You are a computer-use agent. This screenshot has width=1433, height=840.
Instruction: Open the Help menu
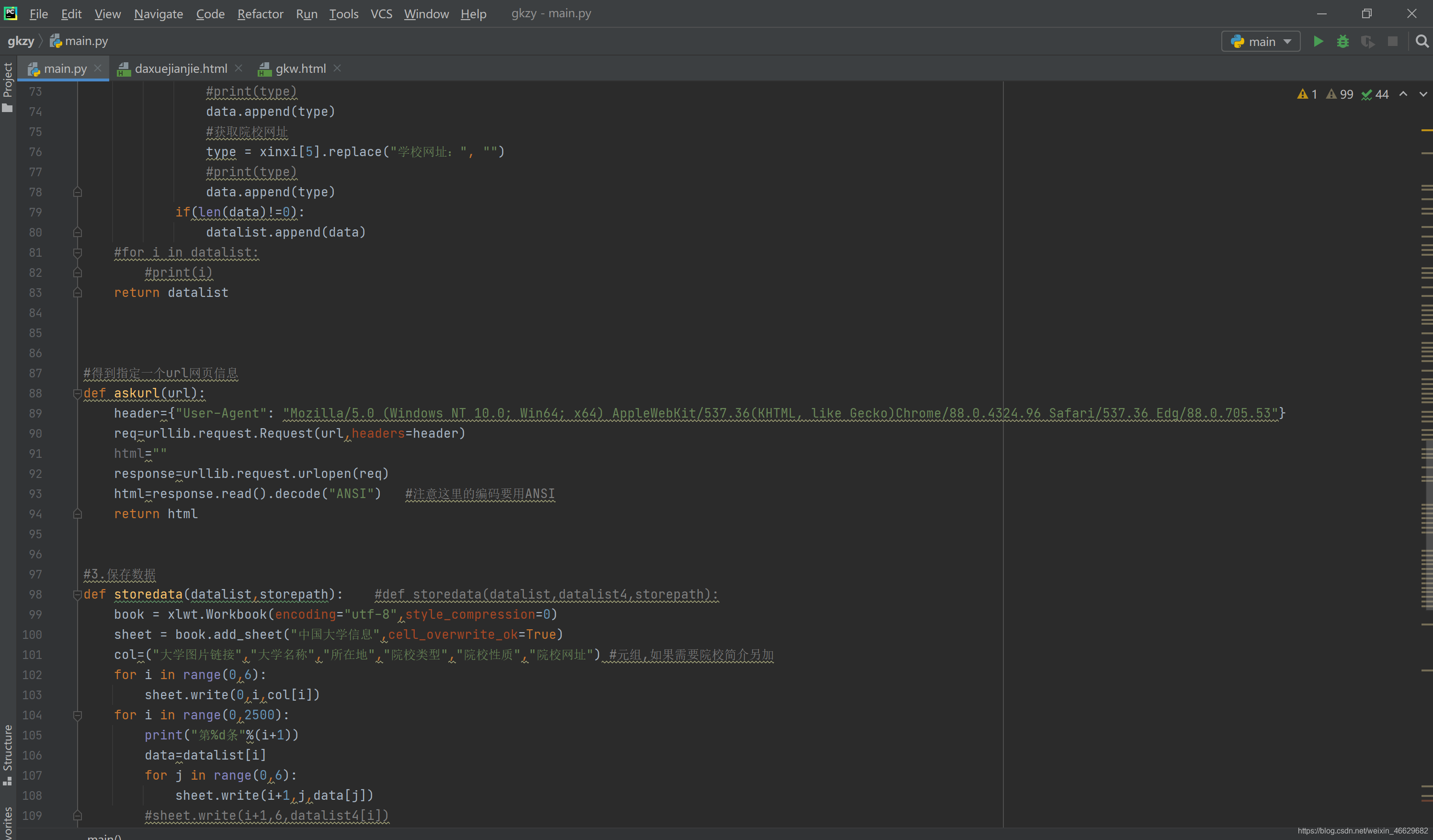click(x=473, y=14)
